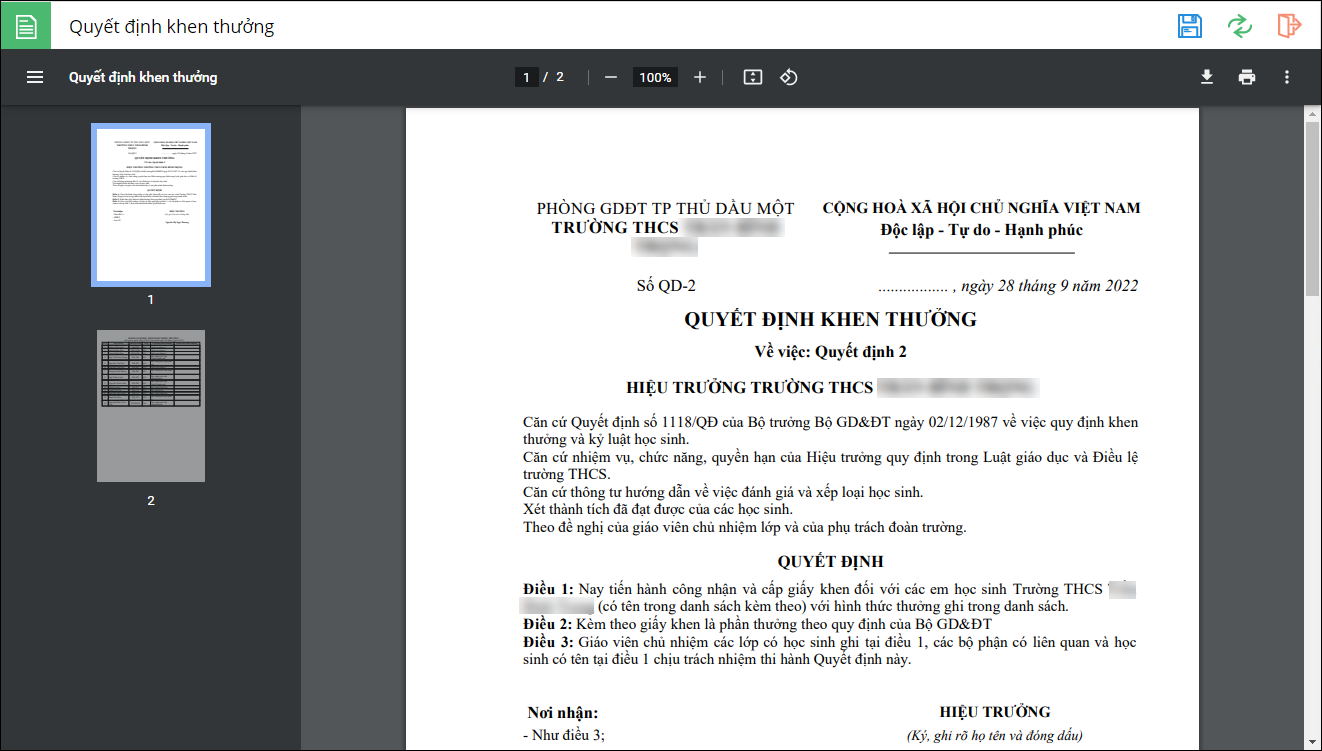
Task: Save the document with the blue floppy icon
Action: tap(1190, 26)
